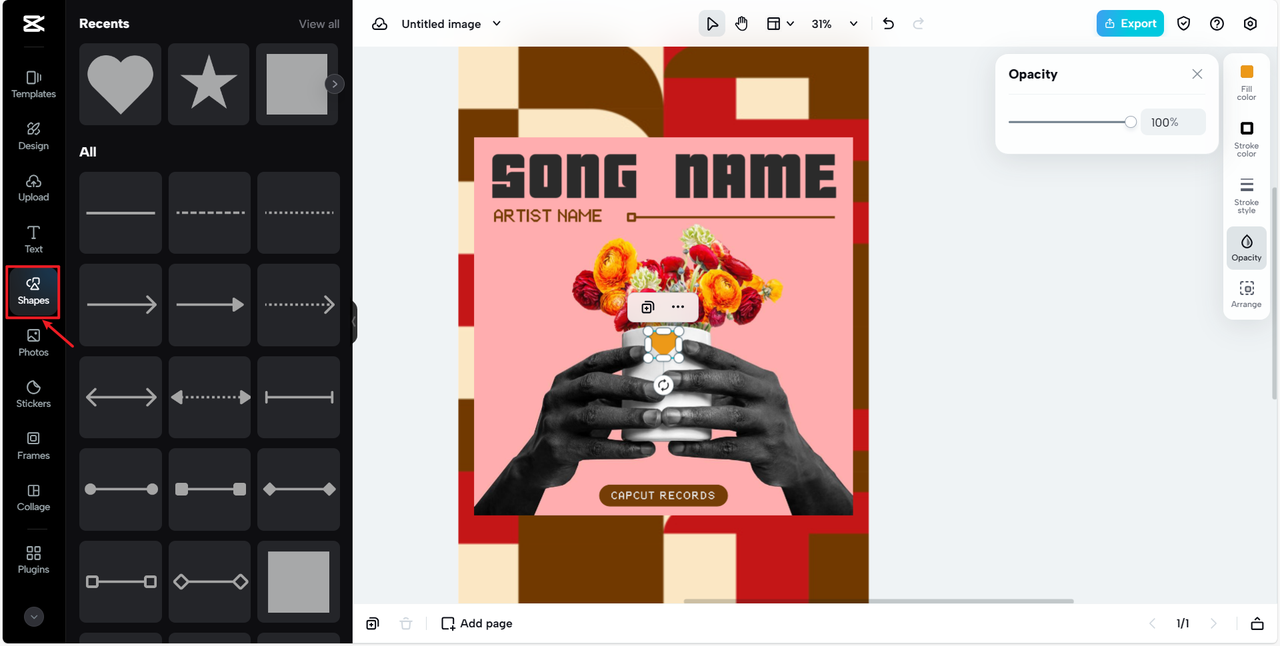Insert the star shape from Recents

[209, 84]
